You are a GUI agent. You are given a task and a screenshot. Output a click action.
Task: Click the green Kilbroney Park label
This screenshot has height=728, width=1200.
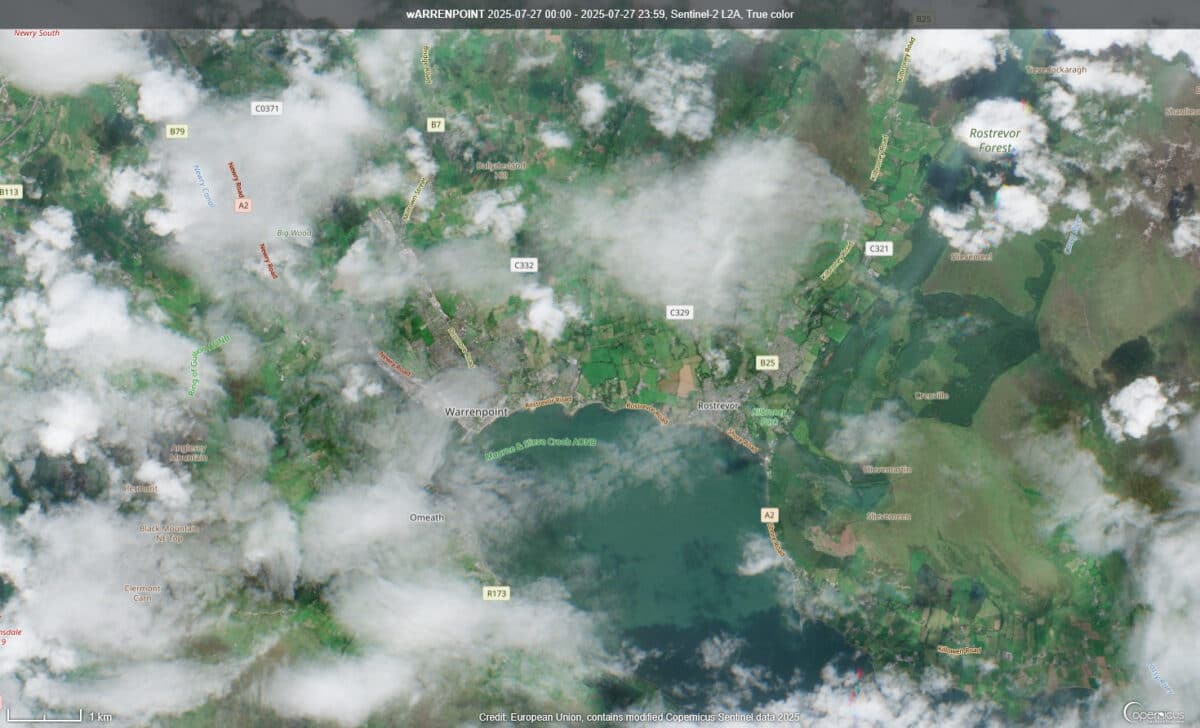point(771,417)
